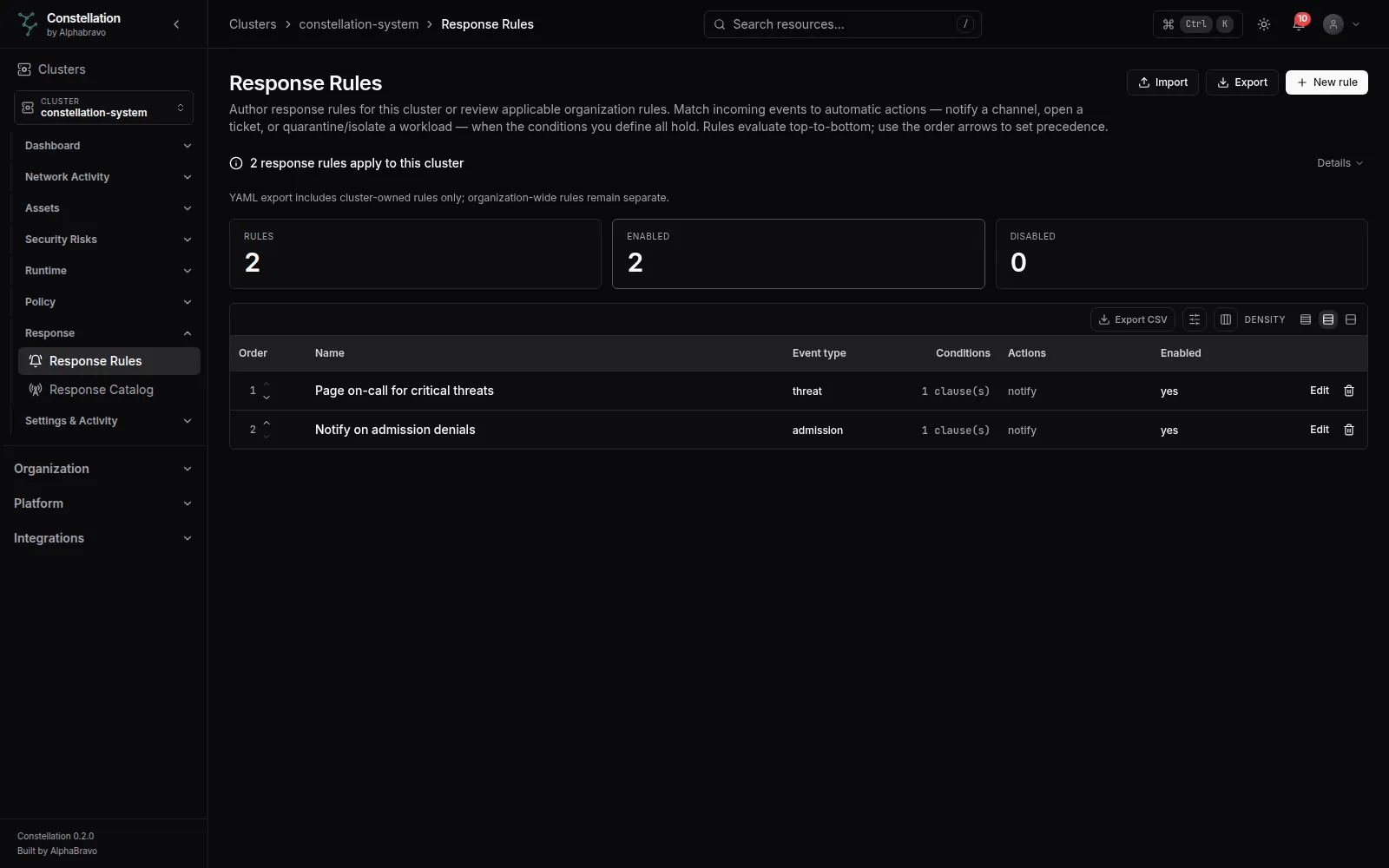This screenshot has width=1389, height=868.
Task: Expand the Policy section
Action: click(x=108, y=302)
